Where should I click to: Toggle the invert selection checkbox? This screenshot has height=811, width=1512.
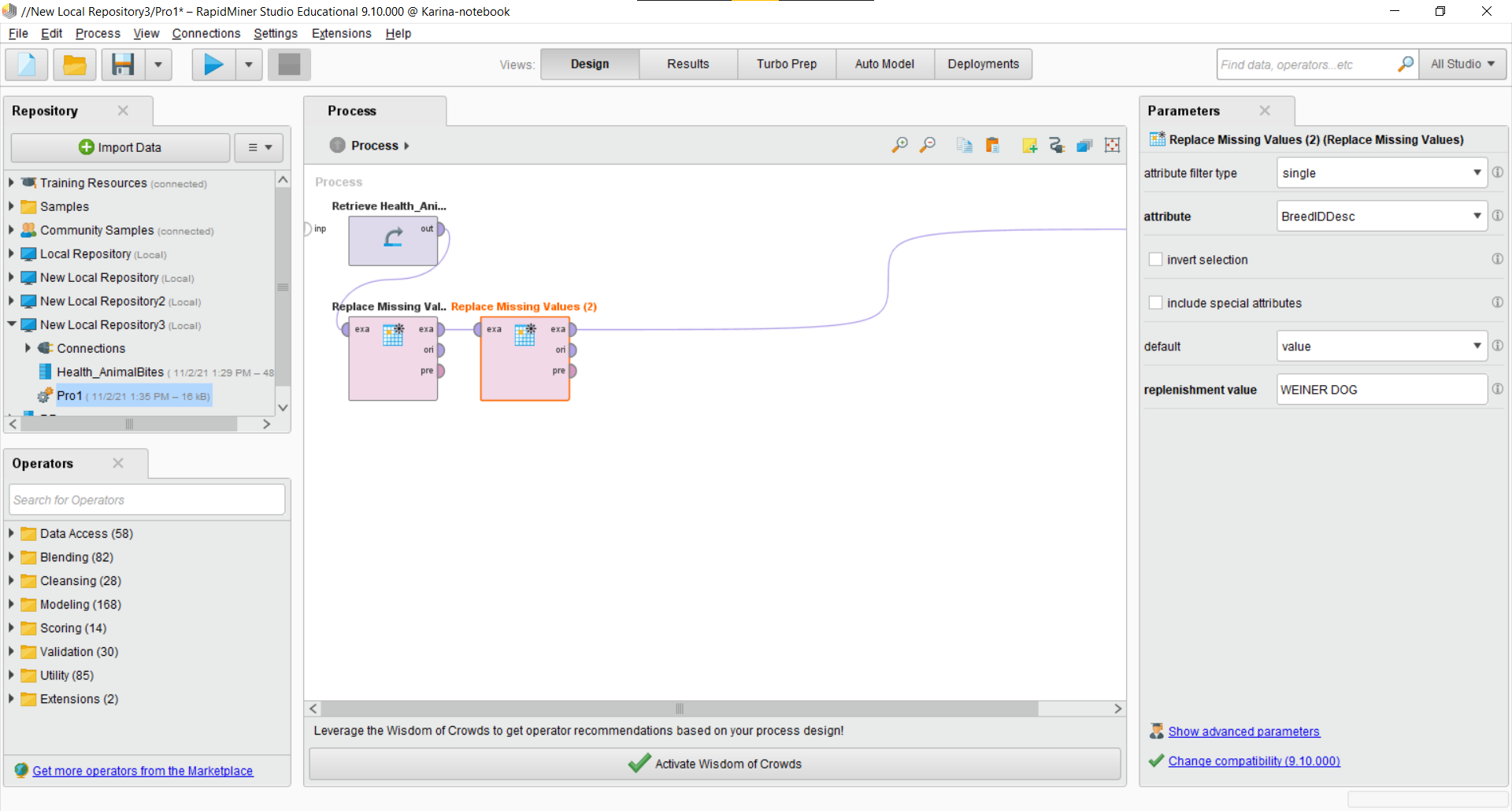coord(1155,259)
